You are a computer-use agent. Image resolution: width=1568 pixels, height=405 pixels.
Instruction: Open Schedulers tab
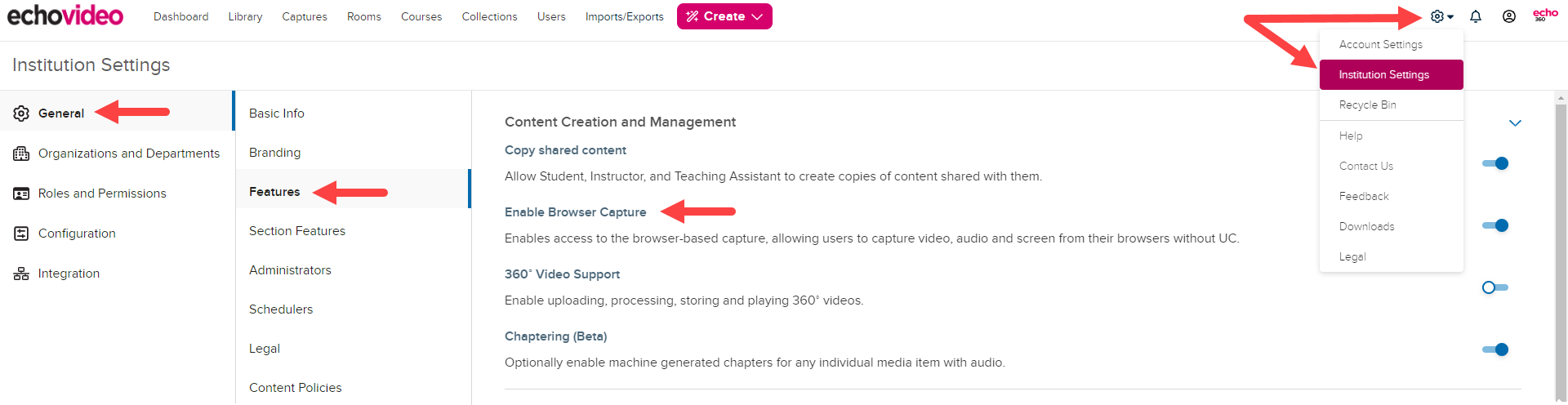[353, 309]
